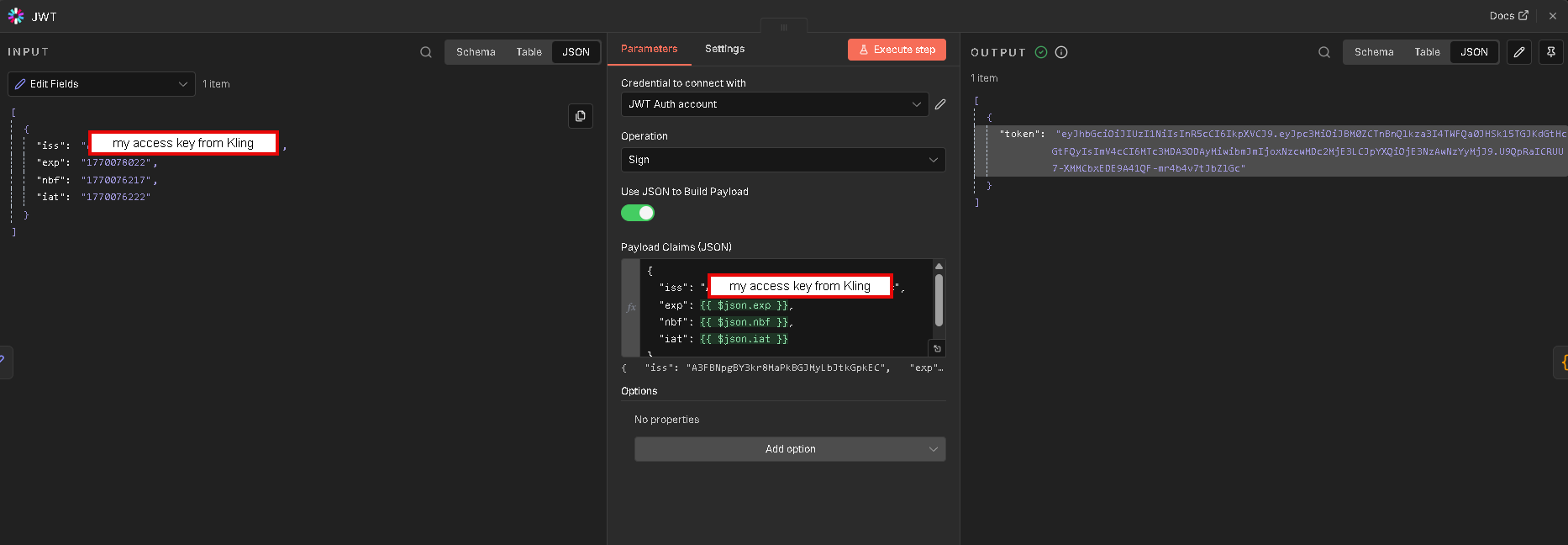This screenshot has width=1568, height=545.
Task: Edit the JWT Auth account credential
Action: coord(940,104)
